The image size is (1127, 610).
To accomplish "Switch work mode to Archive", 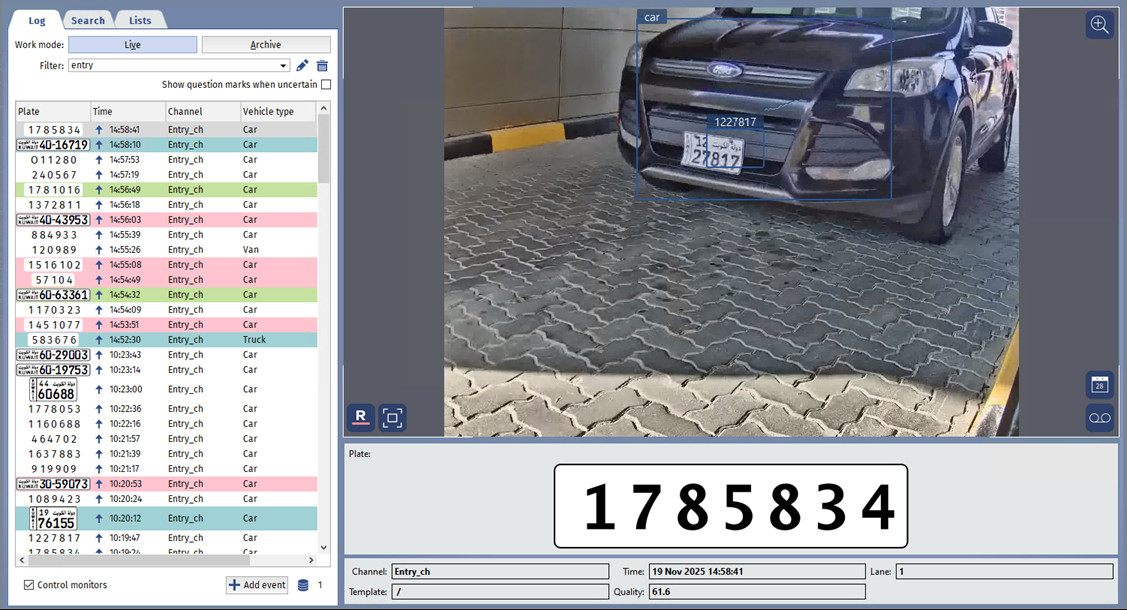I will tap(266, 45).
